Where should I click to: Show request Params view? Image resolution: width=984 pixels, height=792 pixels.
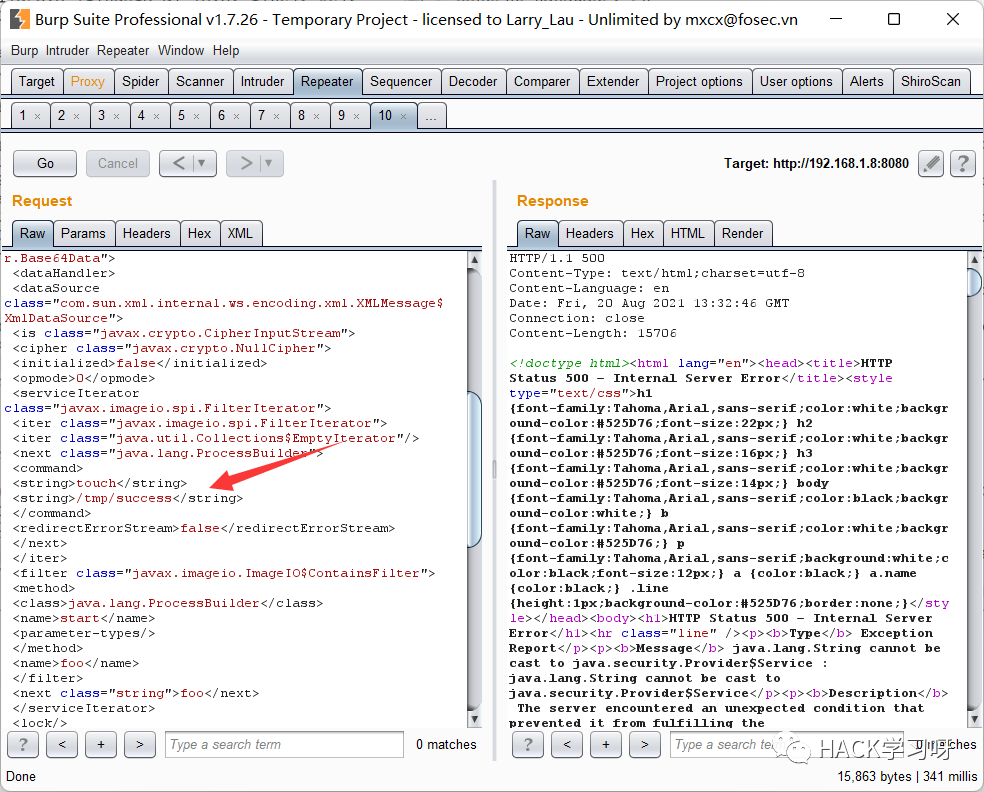click(x=83, y=233)
